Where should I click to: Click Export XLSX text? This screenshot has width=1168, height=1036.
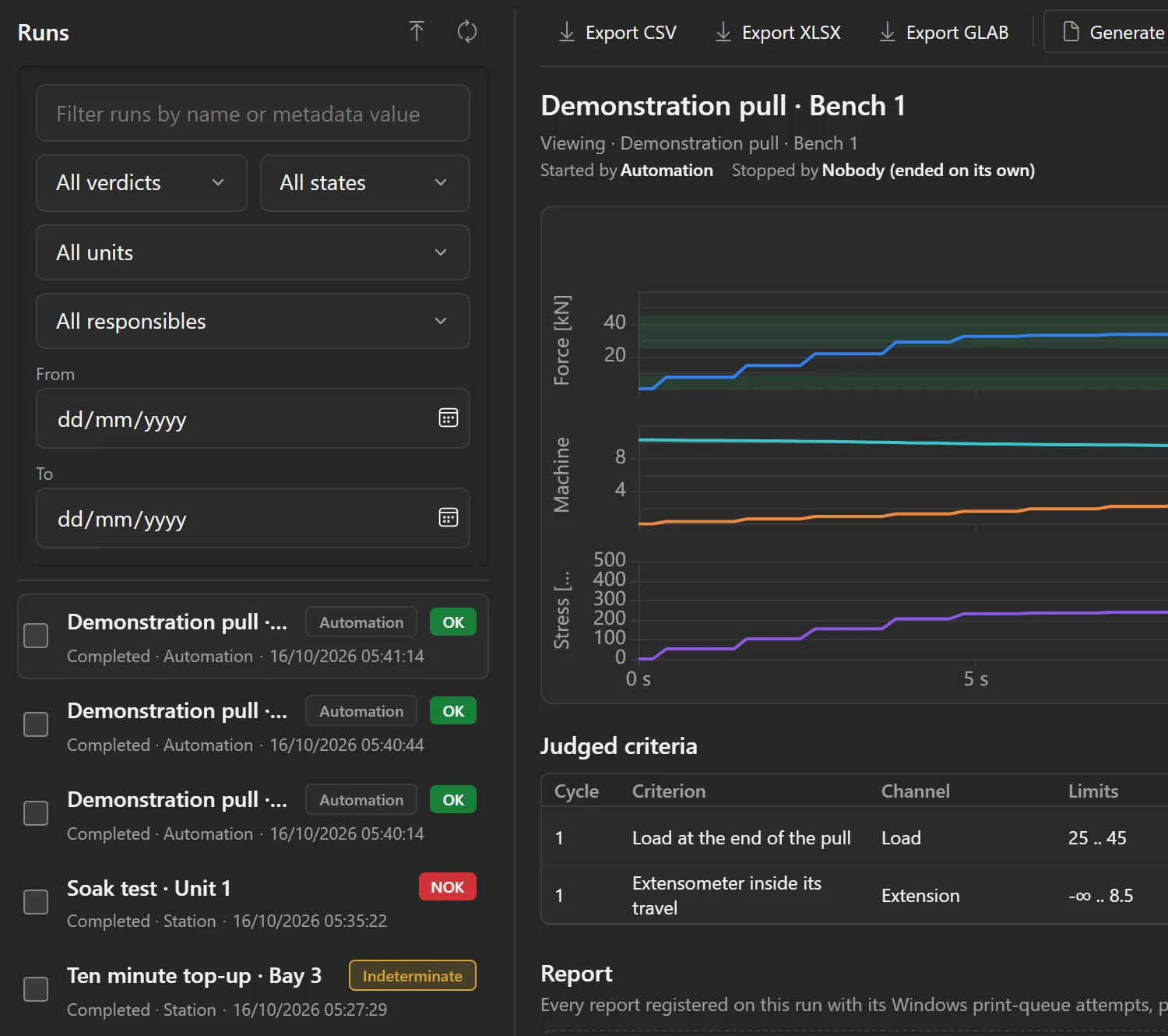coord(791,33)
